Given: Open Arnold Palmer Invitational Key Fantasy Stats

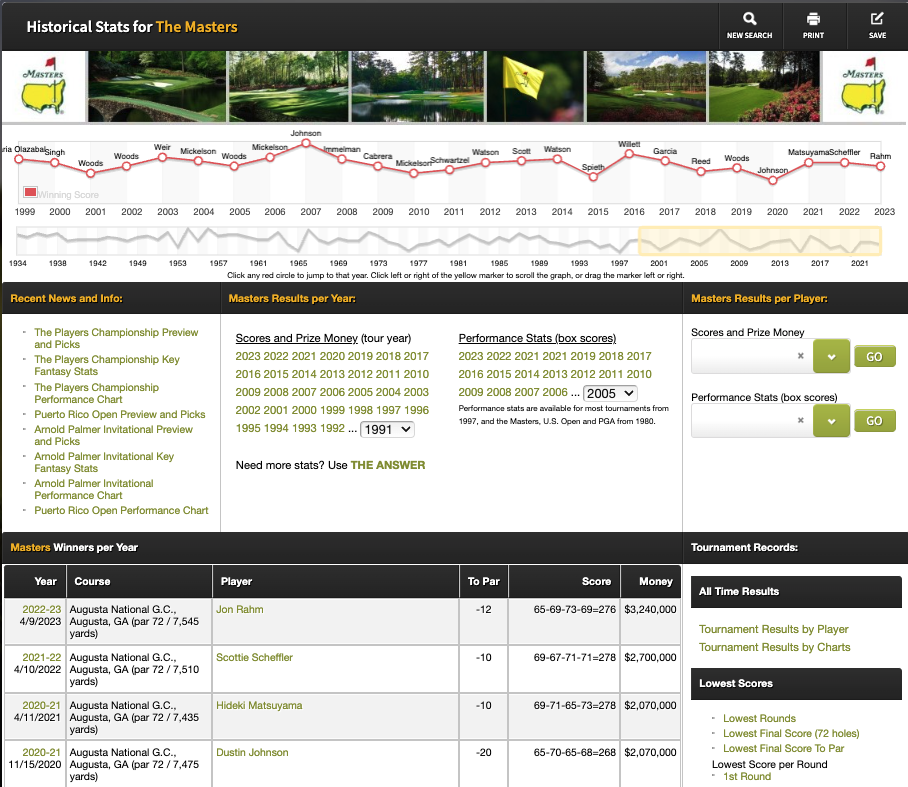Looking at the screenshot, I should tap(104, 462).
